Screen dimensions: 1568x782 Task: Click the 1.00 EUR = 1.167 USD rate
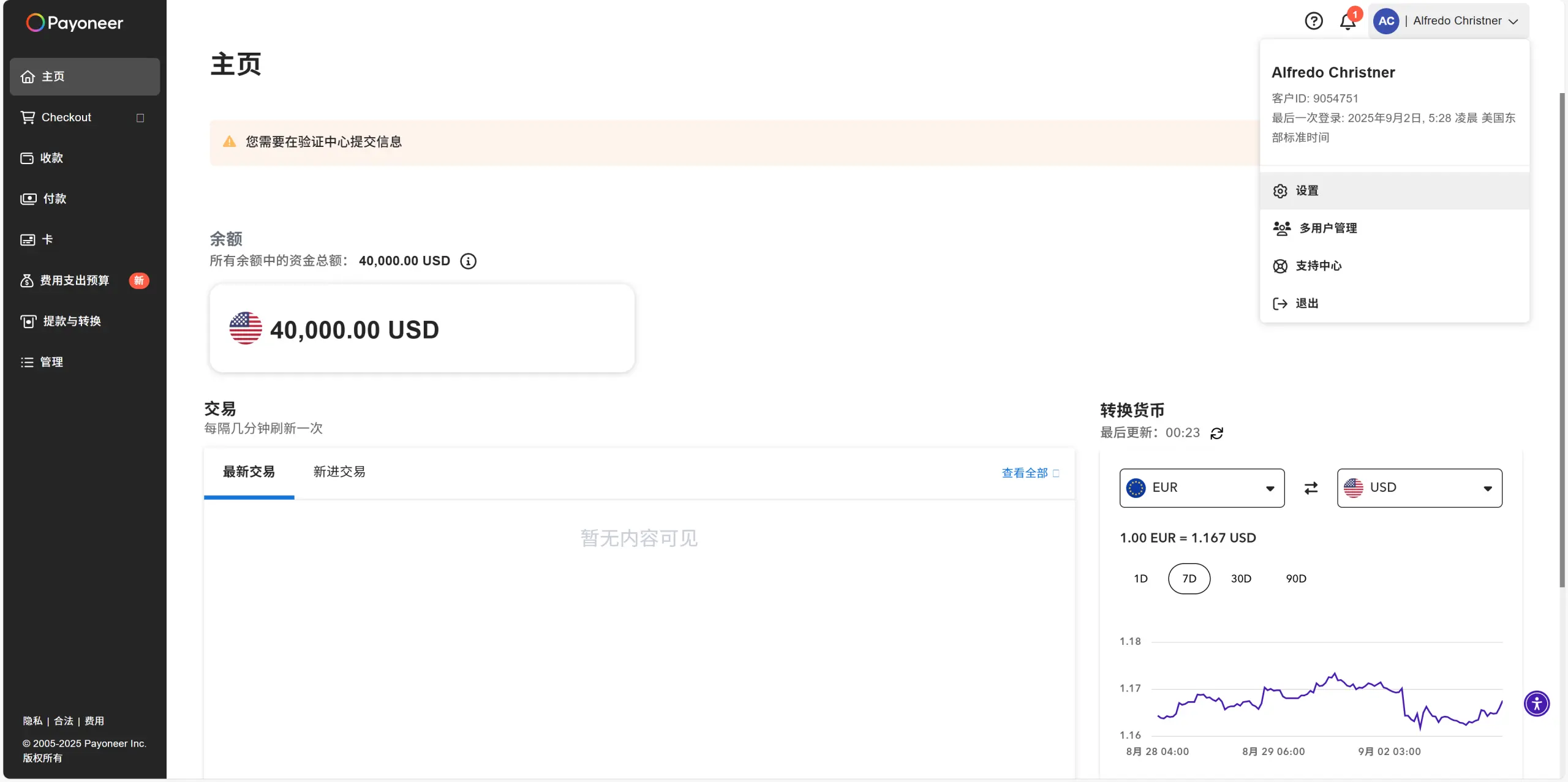point(1188,538)
